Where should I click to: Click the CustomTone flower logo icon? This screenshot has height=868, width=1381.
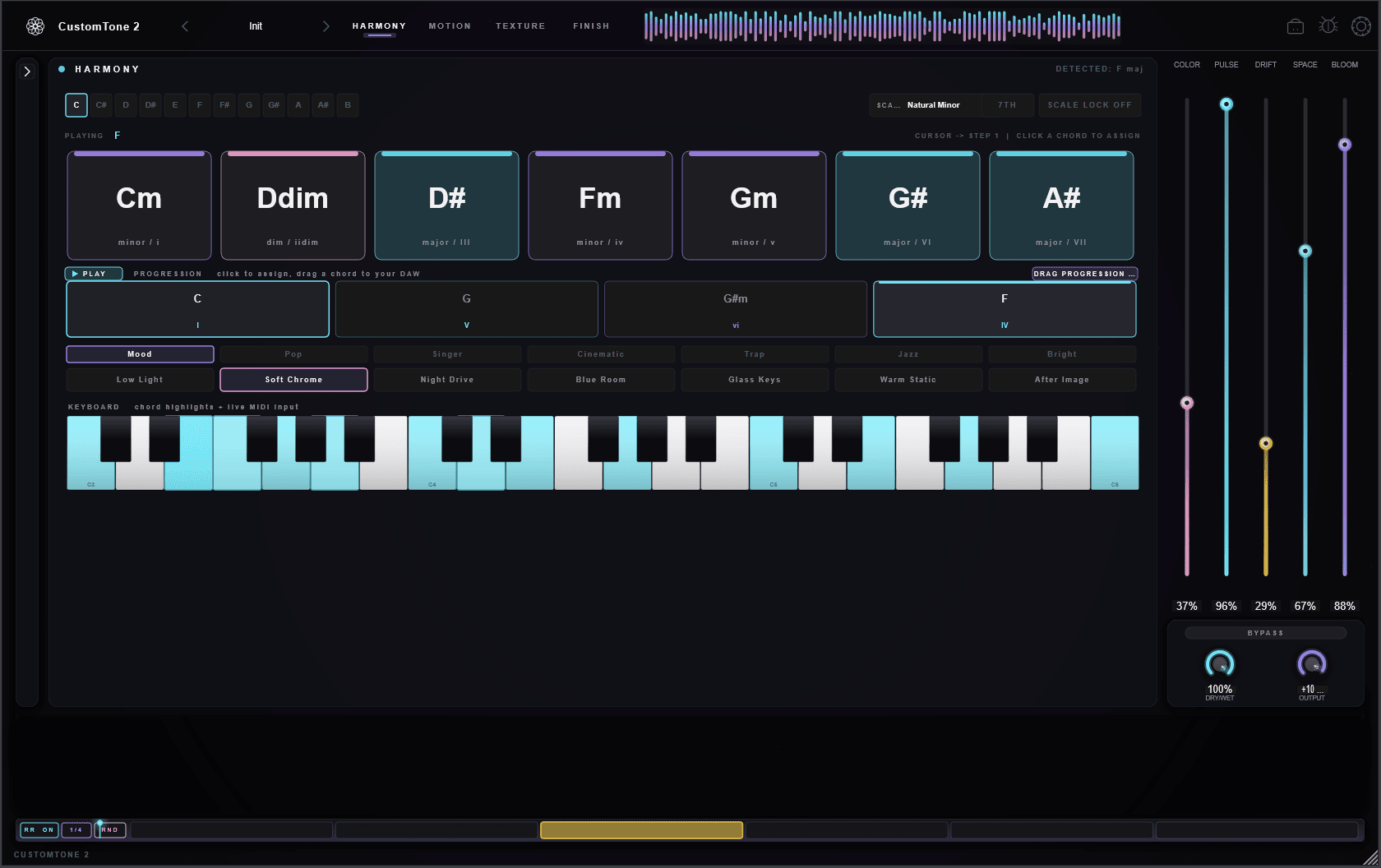[x=35, y=26]
